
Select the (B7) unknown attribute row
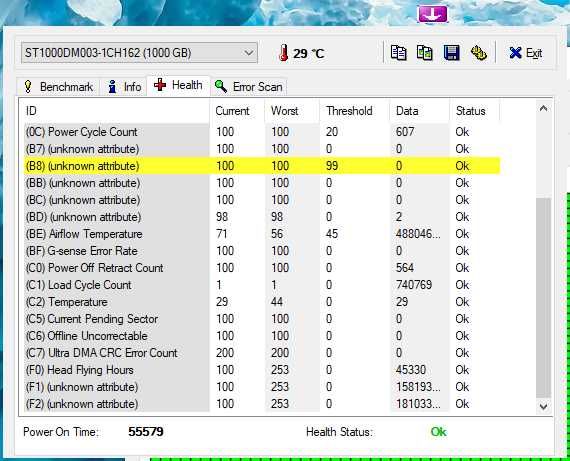click(262, 149)
